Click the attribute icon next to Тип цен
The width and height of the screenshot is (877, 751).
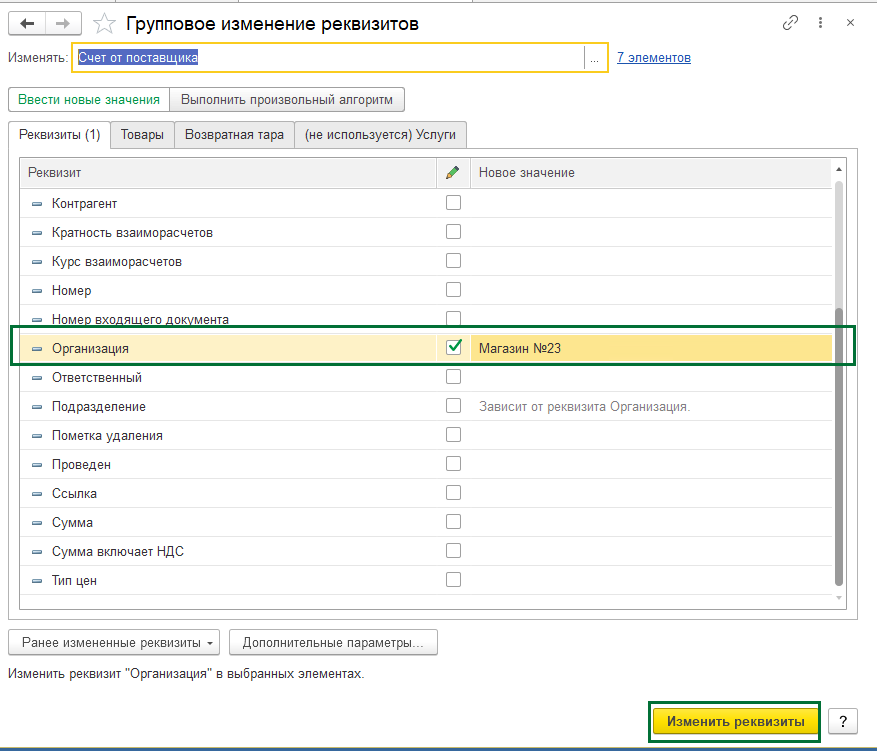coord(37,581)
